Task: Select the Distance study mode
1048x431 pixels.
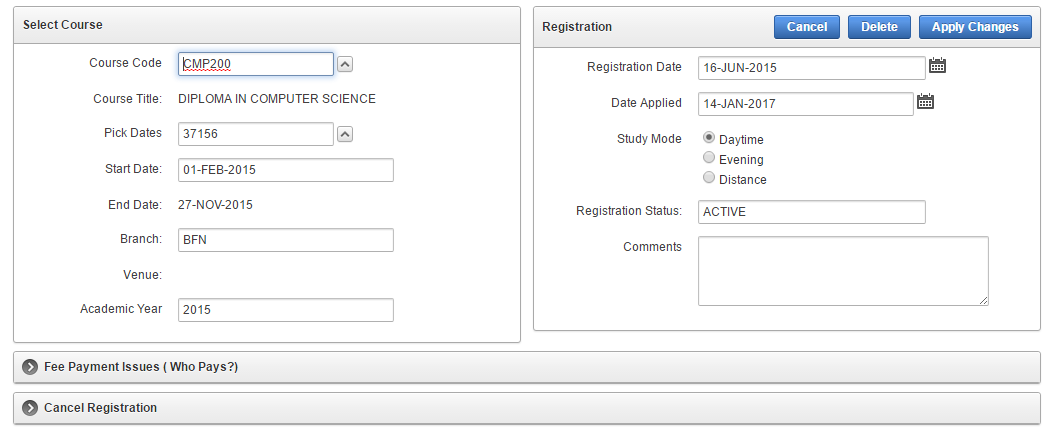Action: tap(709, 178)
